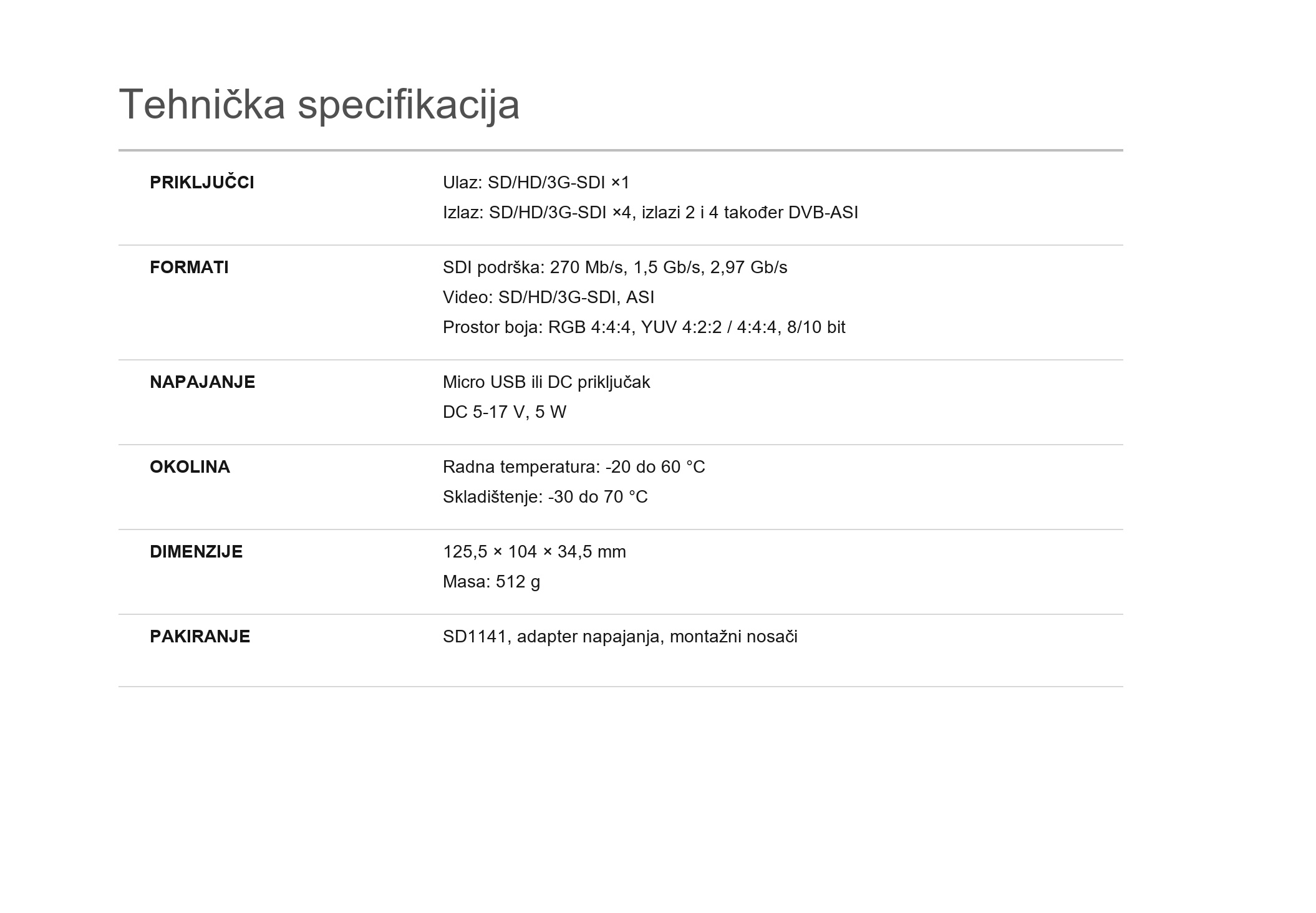The width and height of the screenshot is (1316, 913).
Task: Select the OKOLINA section label
Action: click(190, 467)
